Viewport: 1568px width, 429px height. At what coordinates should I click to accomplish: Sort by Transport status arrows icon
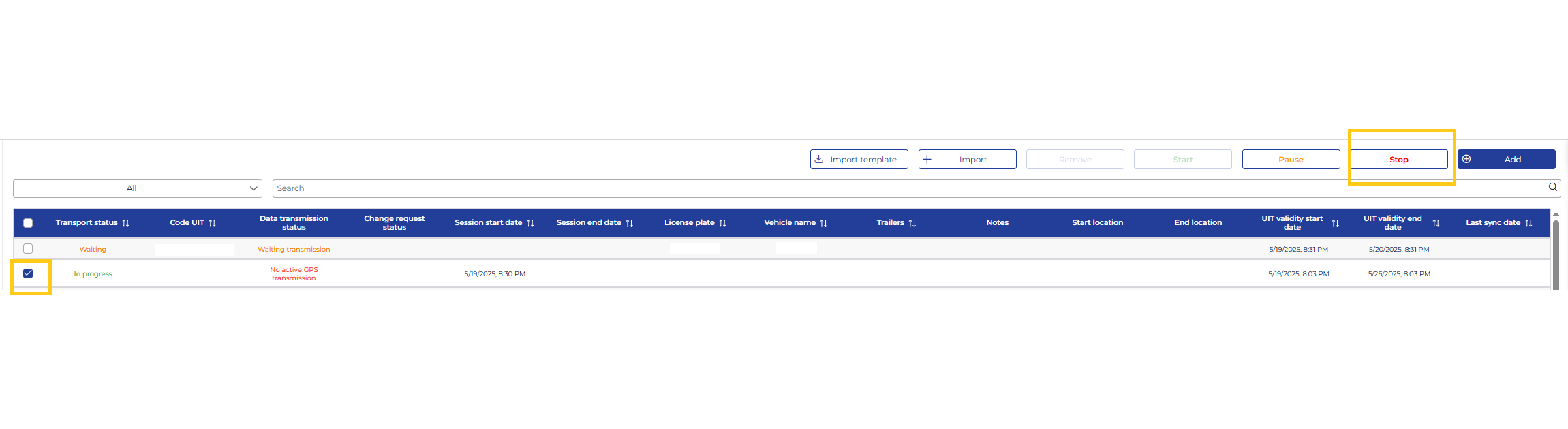(125, 223)
